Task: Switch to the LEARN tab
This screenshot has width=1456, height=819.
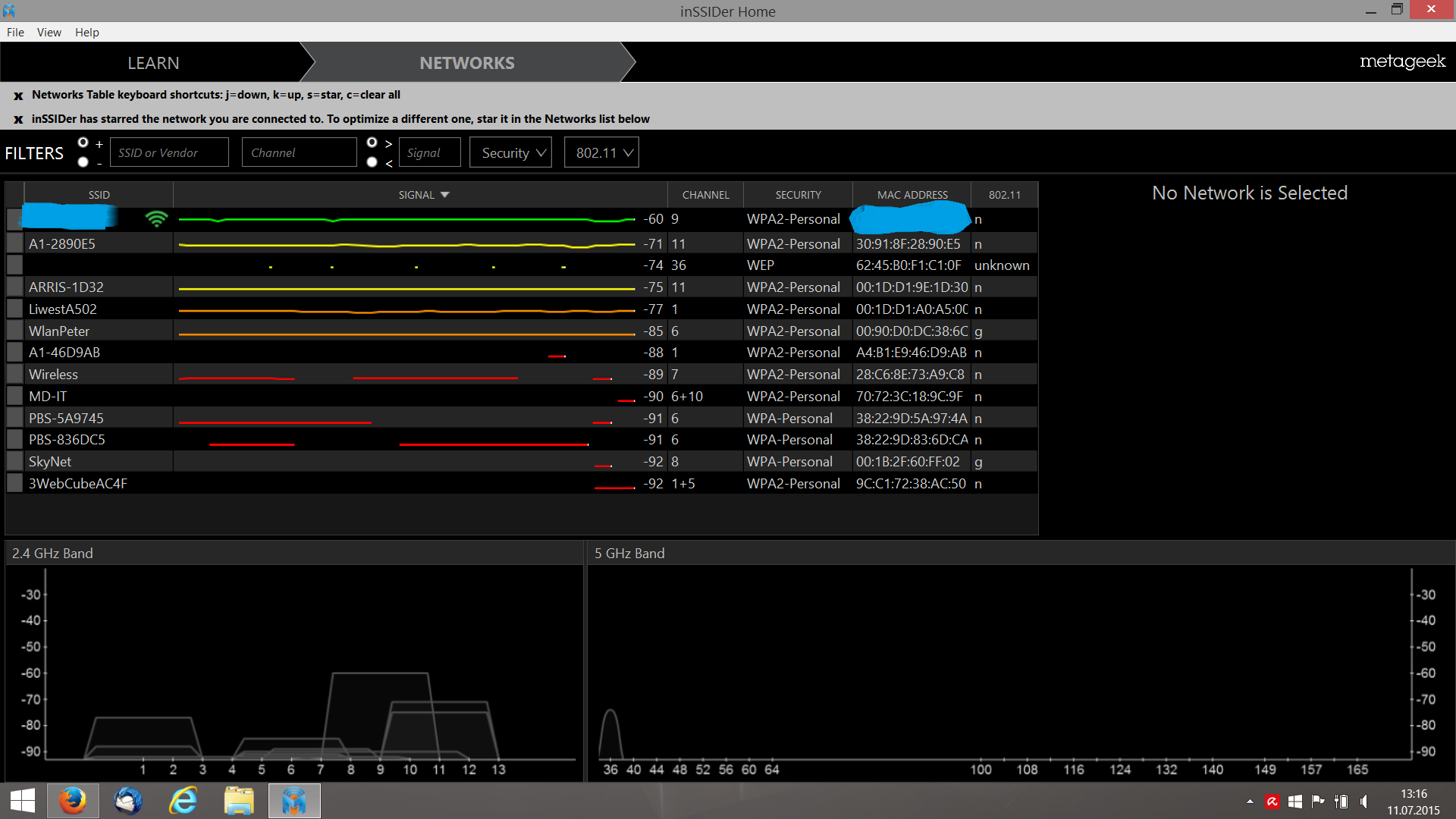Action: click(153, 63)
